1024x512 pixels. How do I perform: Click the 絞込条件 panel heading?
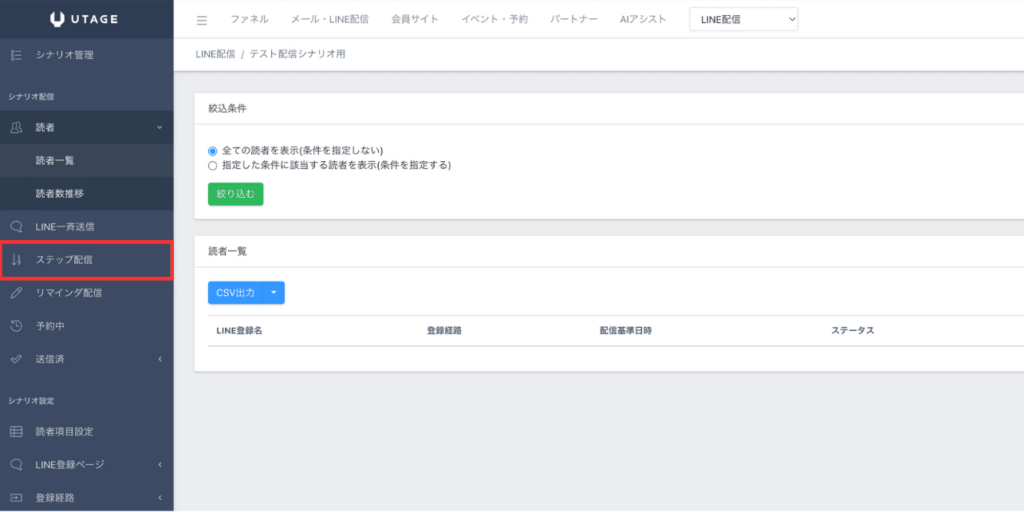click(227, 109)
